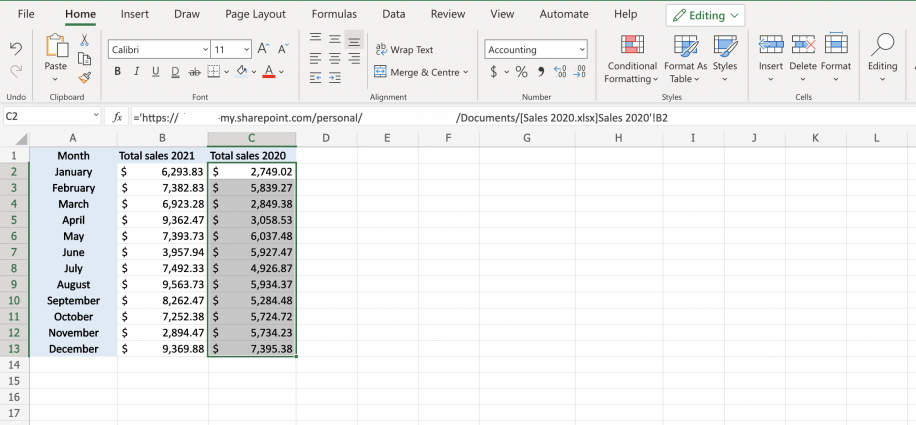Select Top Align in Alignment group
916x425 pixels.
coord(315,39)
